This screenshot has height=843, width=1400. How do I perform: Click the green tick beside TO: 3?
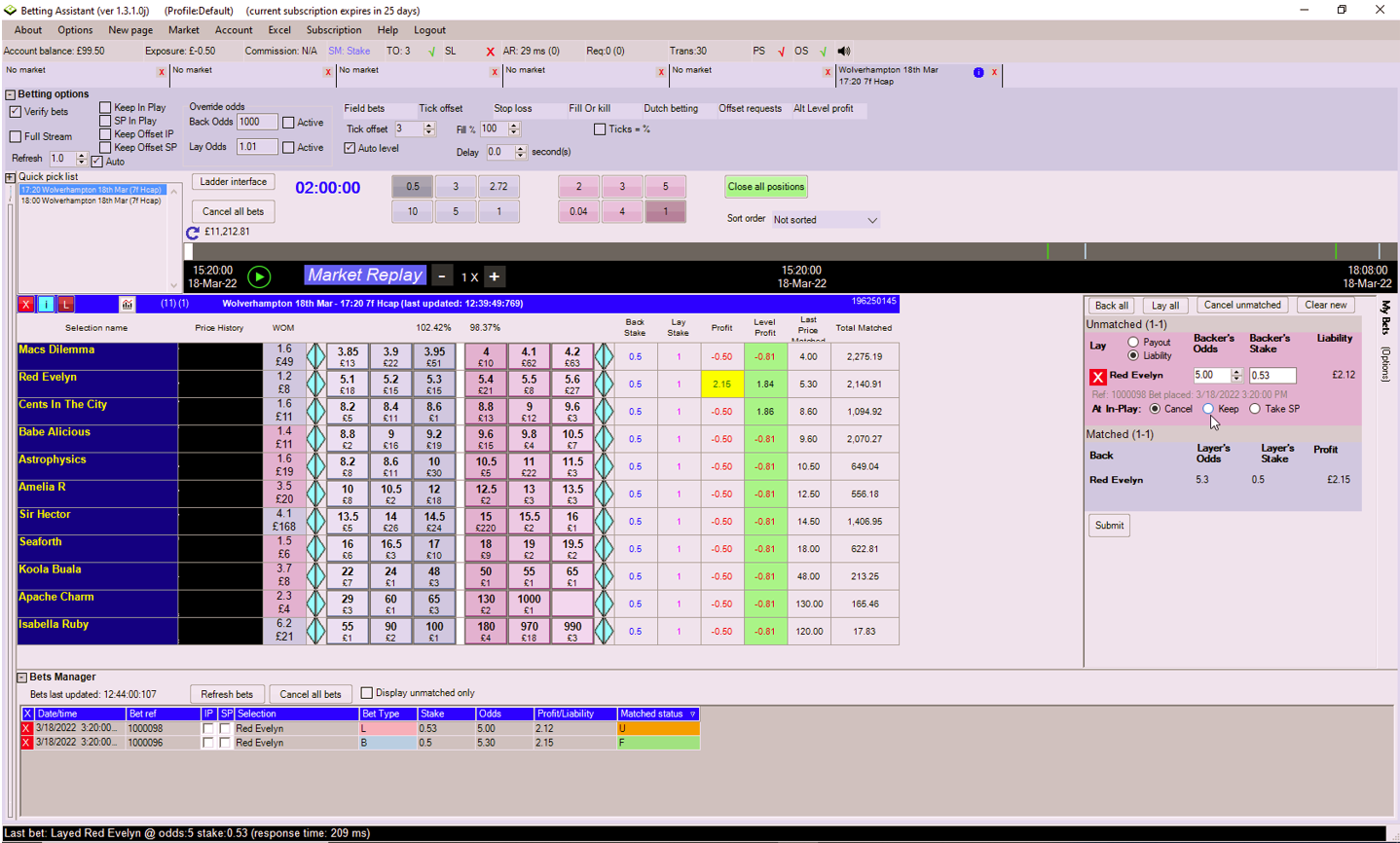tap(431, 51)
